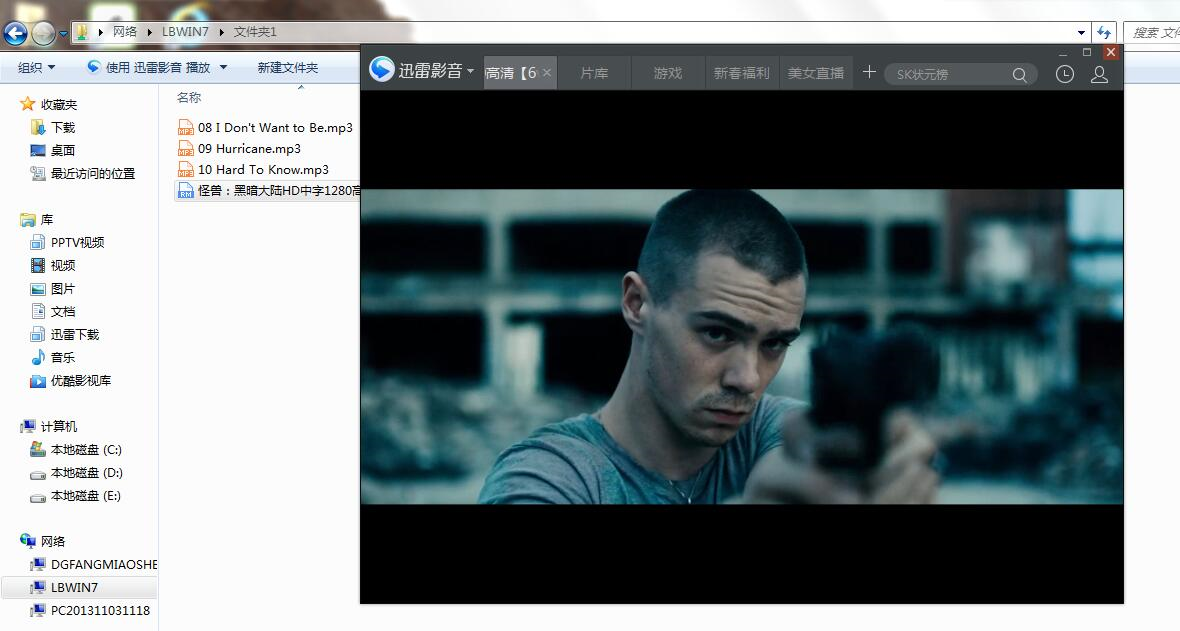Open the 迅雷影音 main menu dropdown
Viewport: 1180px width, 631px height.
(470, 71)
